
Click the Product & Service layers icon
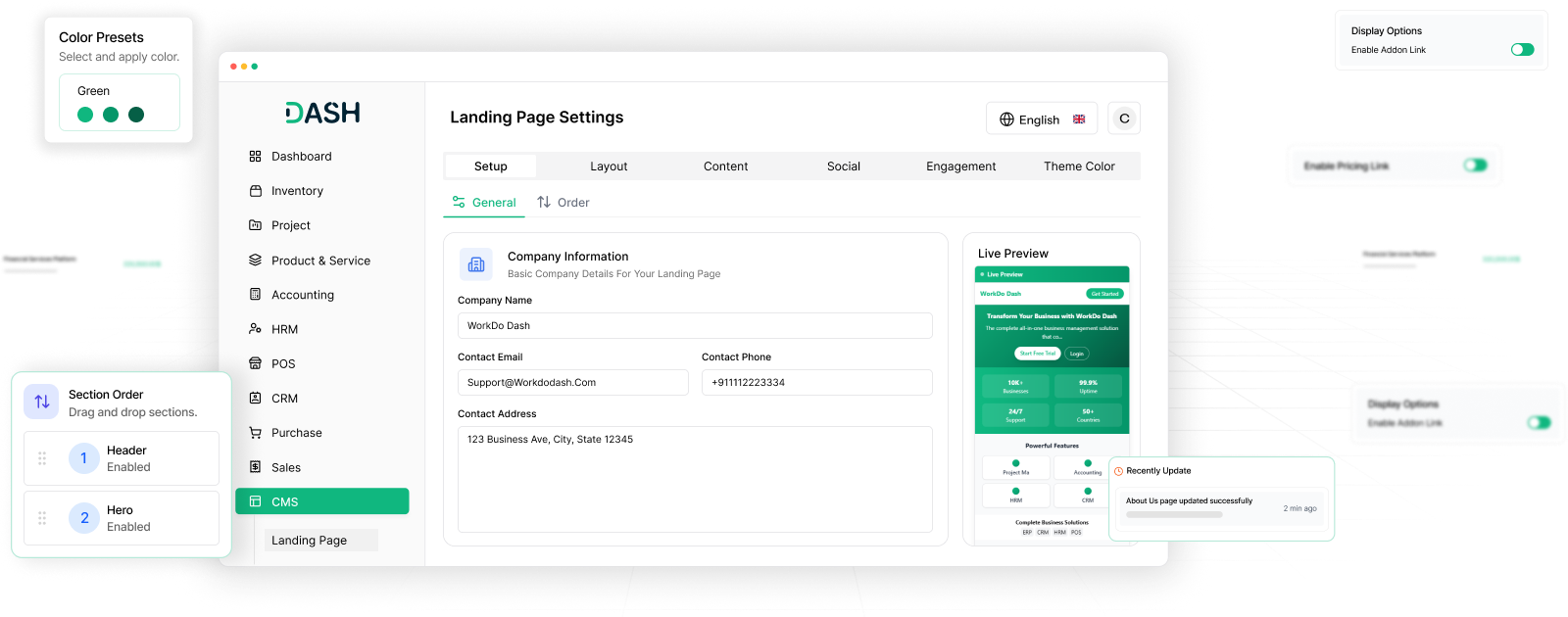[x=255, y=261]
